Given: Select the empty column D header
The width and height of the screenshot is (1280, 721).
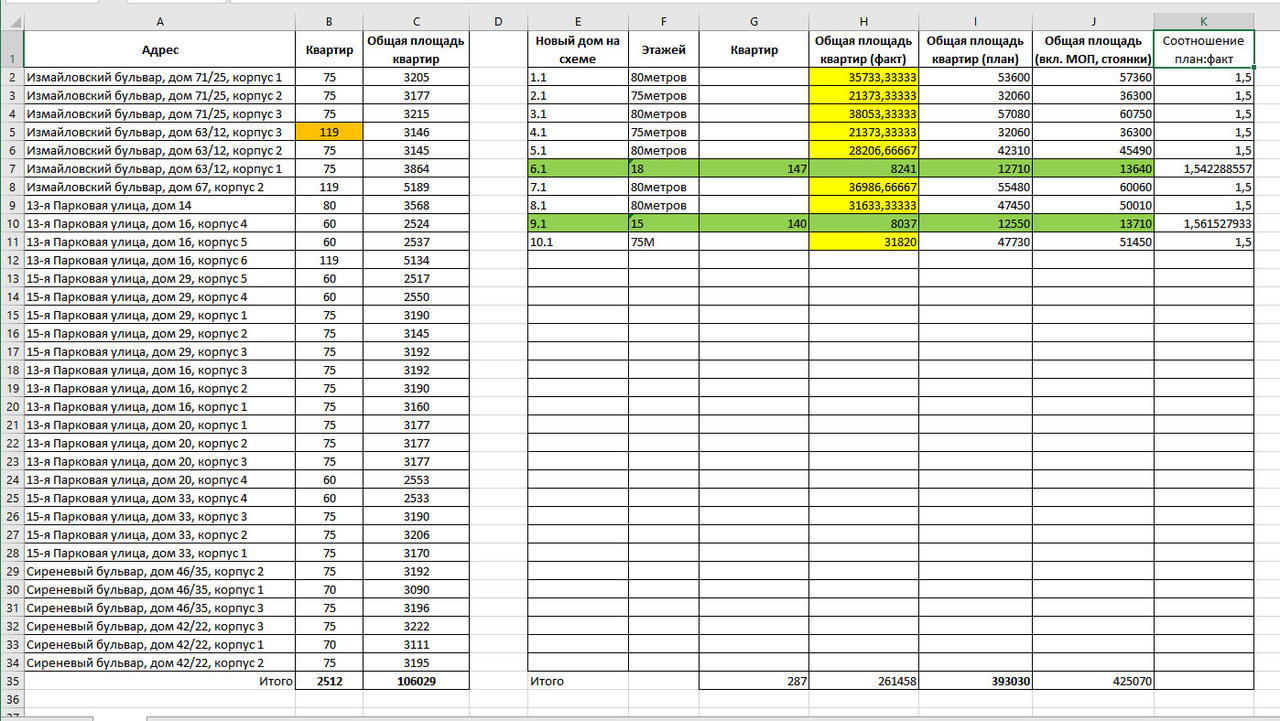Looking at the screenshot, I should tap(498, 21).
